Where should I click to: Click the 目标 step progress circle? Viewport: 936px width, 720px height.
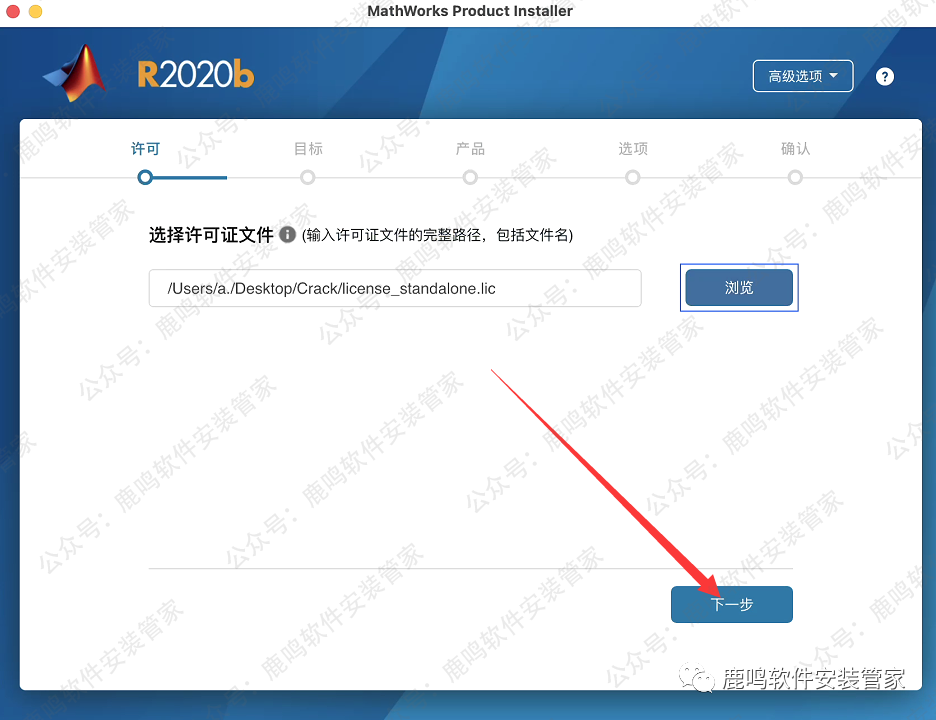click(307, 177)
